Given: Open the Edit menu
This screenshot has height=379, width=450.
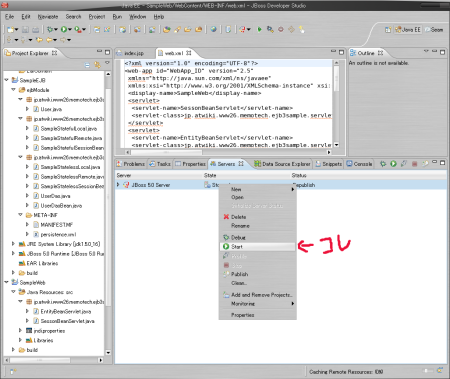Looking at the screenshot, I should click(26, 17).
